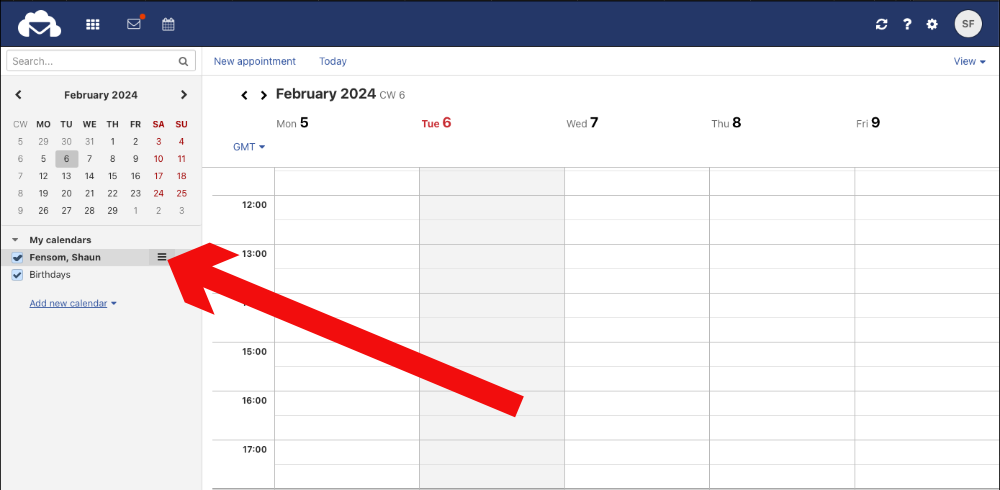Open the calendar icon in top bar

(168, 24)
